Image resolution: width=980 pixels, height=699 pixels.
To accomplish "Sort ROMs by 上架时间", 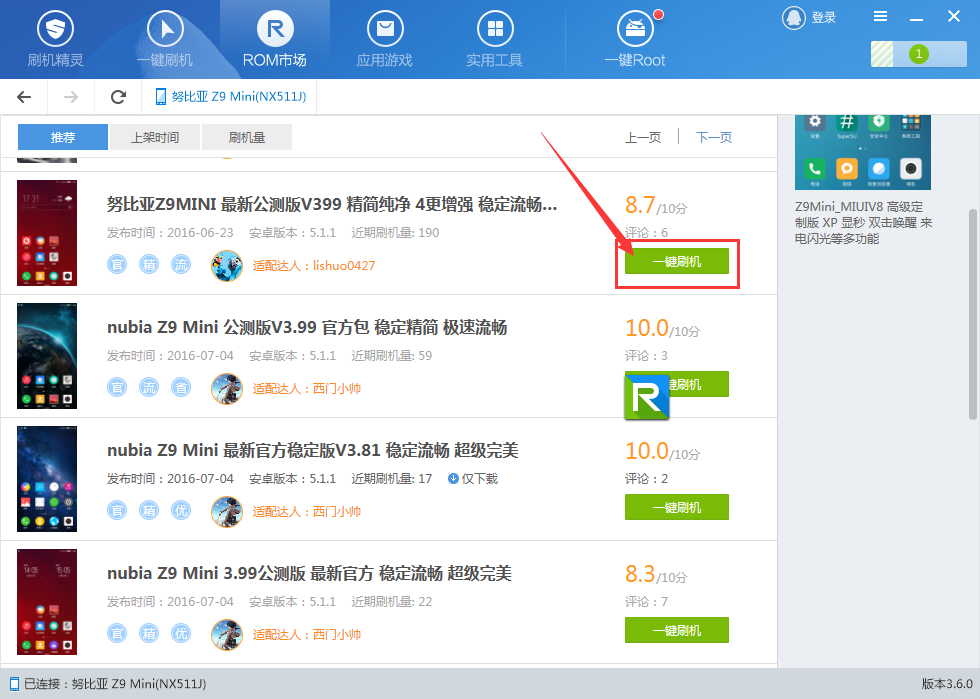I will pyautogui.click(x=155, y=137).
